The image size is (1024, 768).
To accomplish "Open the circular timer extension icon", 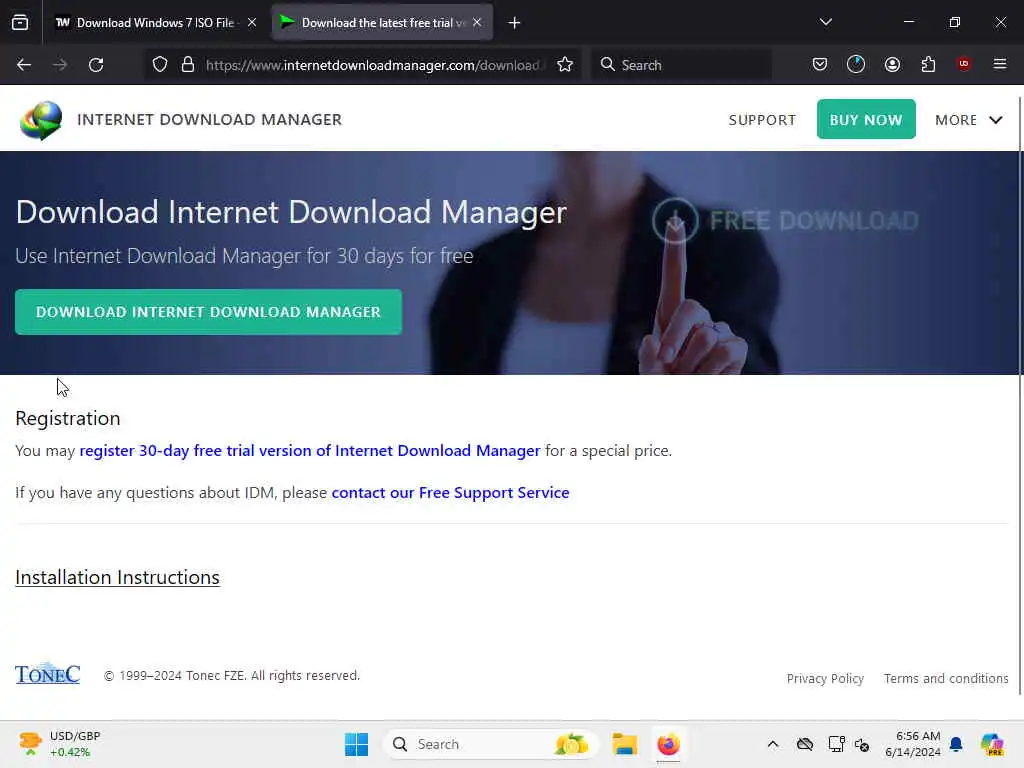I will click(x=856, y=64).
